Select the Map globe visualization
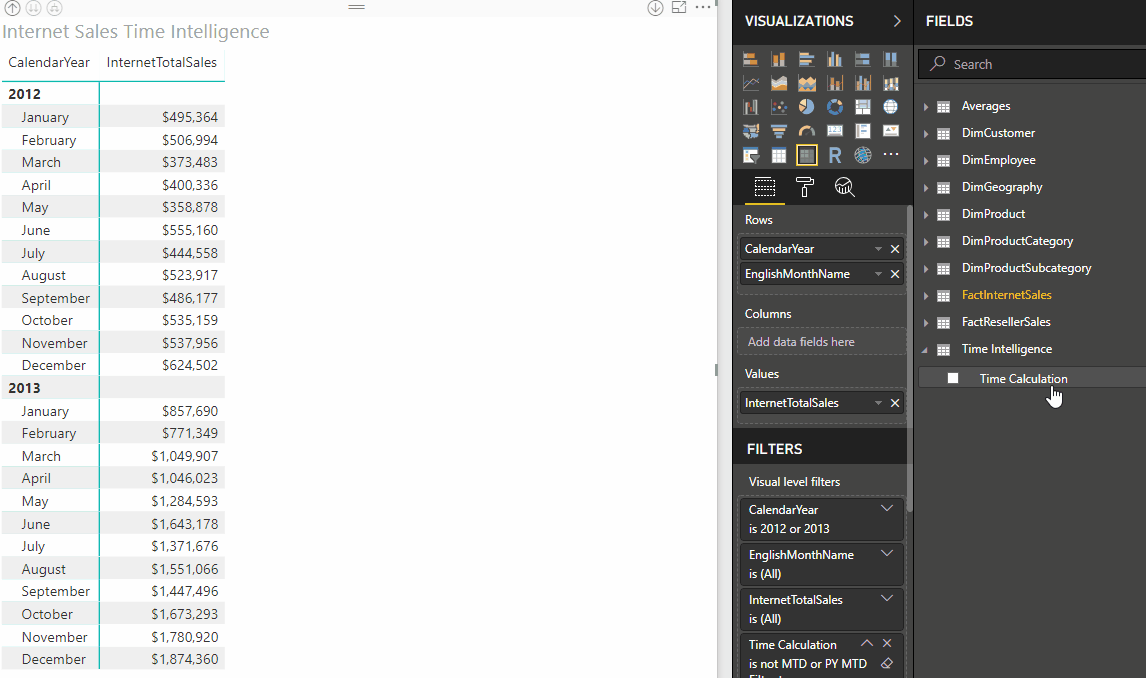Image resolution: width=1146 pixels, height=678 pixels. 890,107
